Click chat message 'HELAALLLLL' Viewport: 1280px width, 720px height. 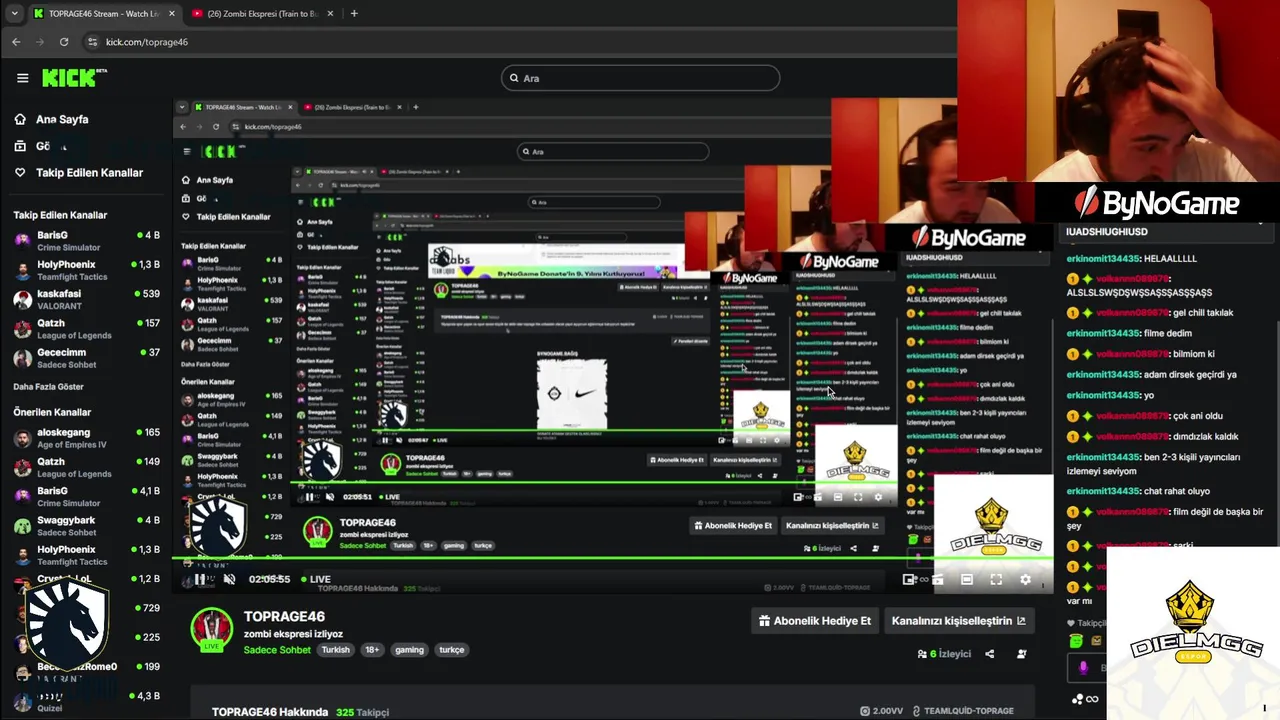(1169, 258)
